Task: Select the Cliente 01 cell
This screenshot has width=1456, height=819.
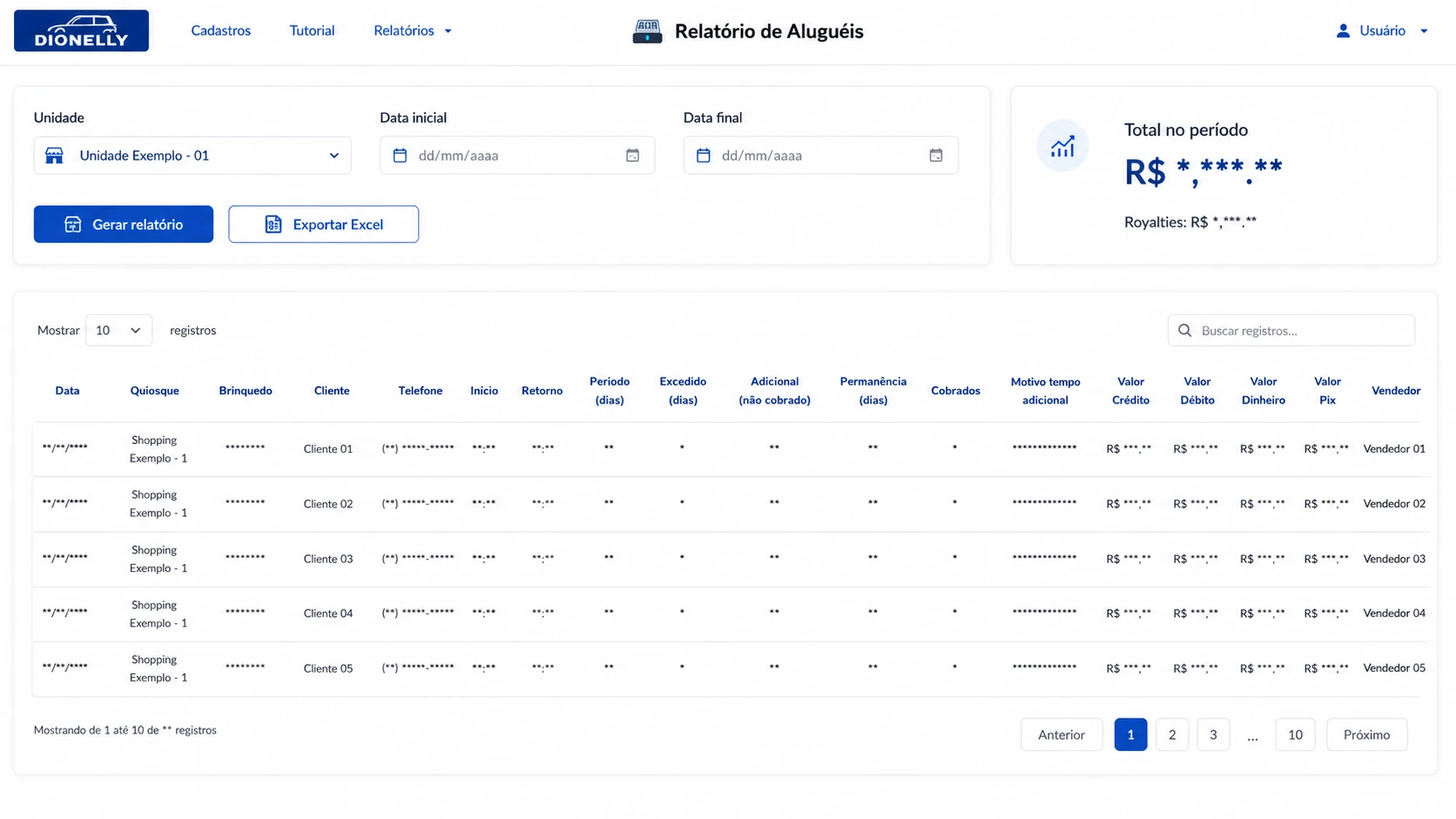Action: (x=328, y=449)
